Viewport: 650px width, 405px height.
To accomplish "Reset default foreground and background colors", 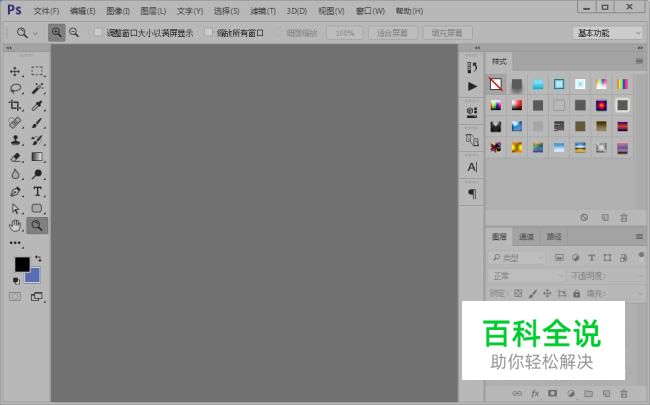I will (x=16, y=281).
